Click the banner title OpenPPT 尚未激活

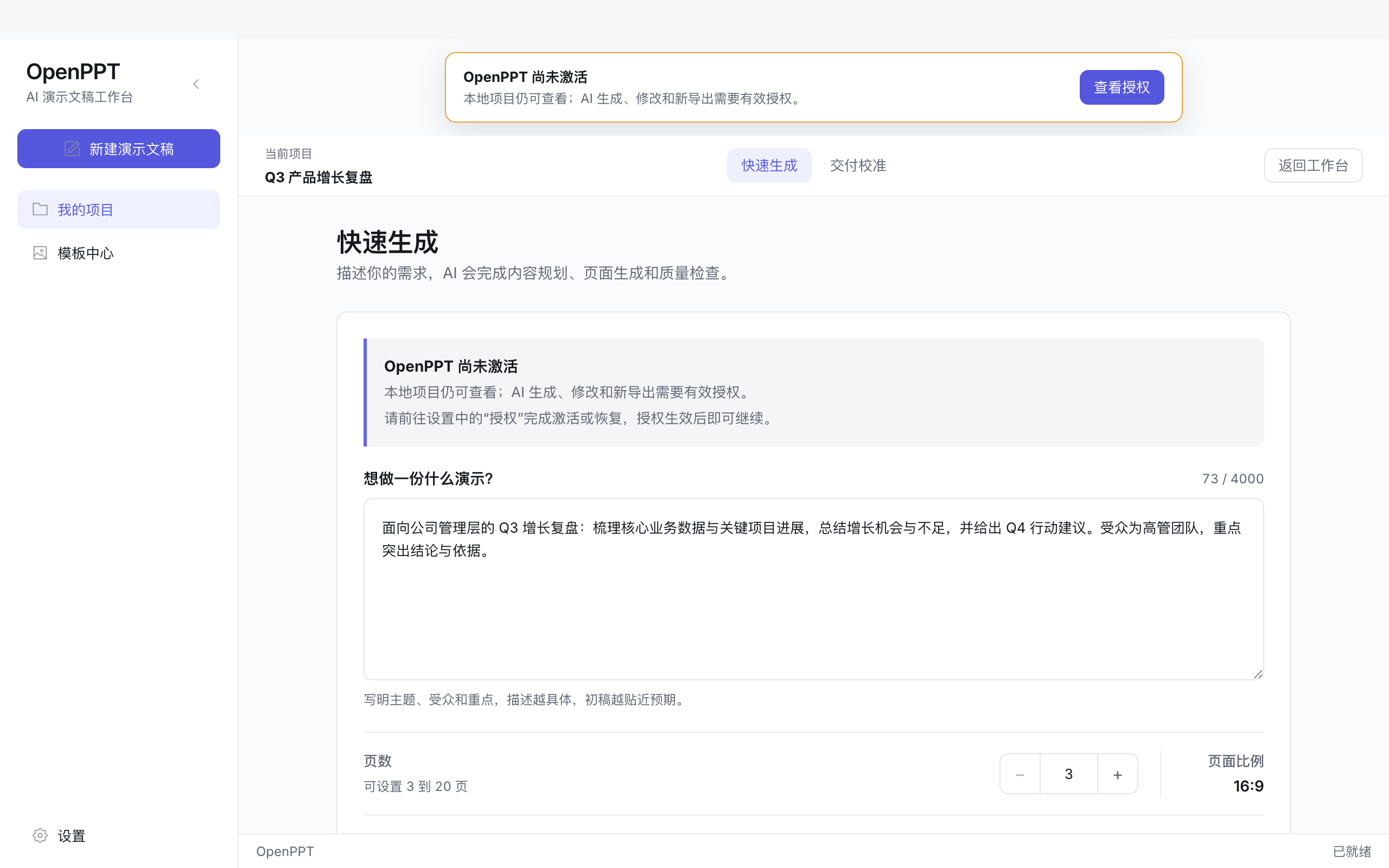click(525, 77)
